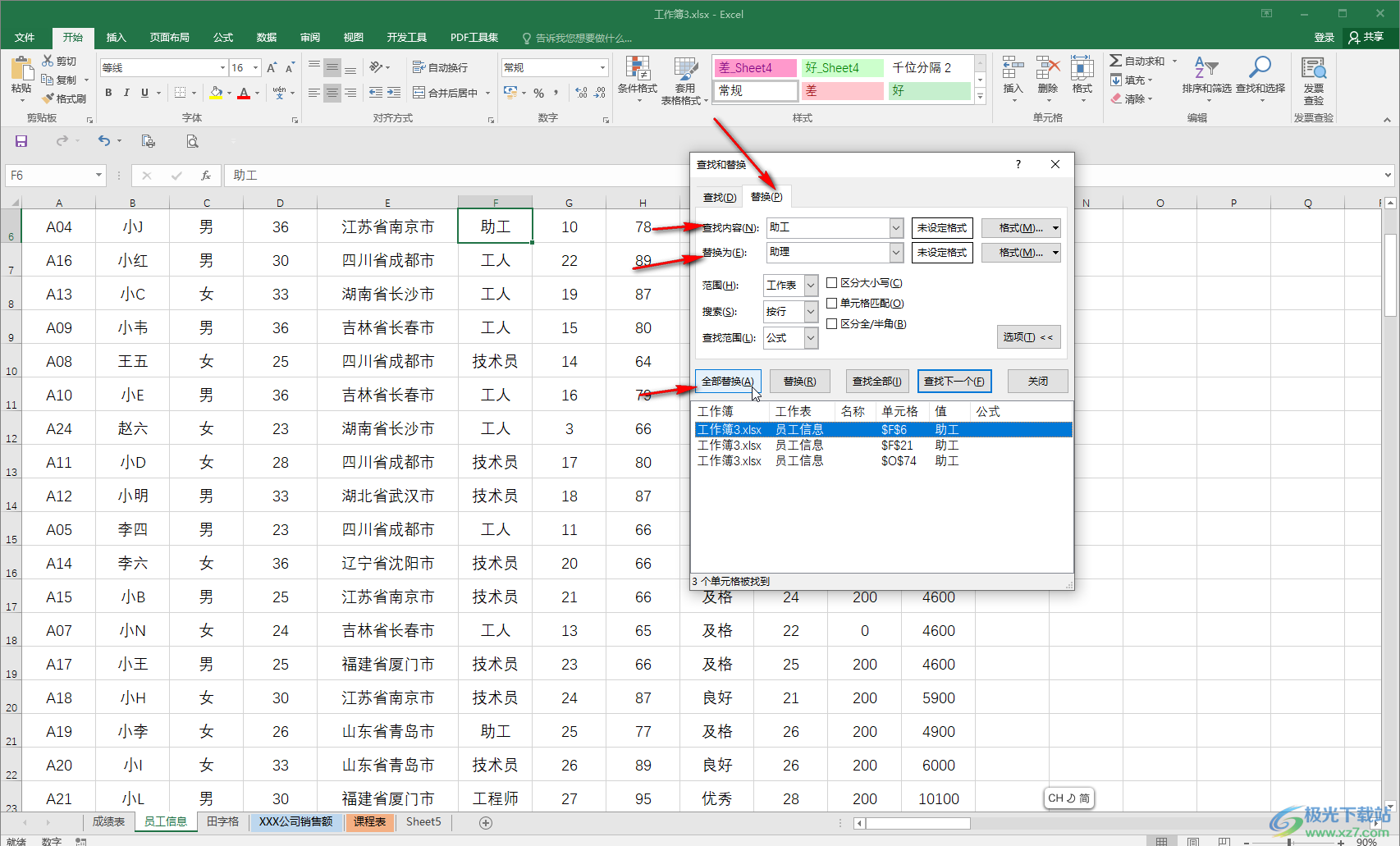
Task: Click the 共享 Share button at top right
Action: click(x=1367, y=38)
